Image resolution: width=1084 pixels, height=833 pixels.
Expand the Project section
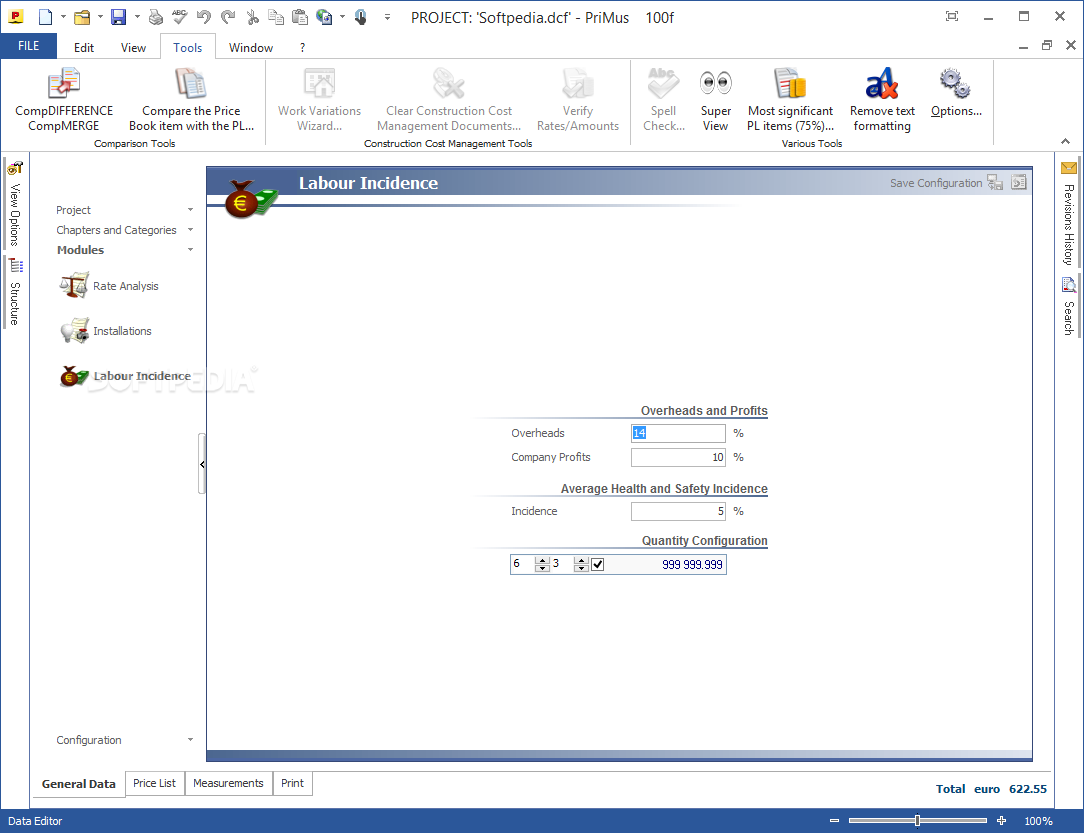pos(124,209)
